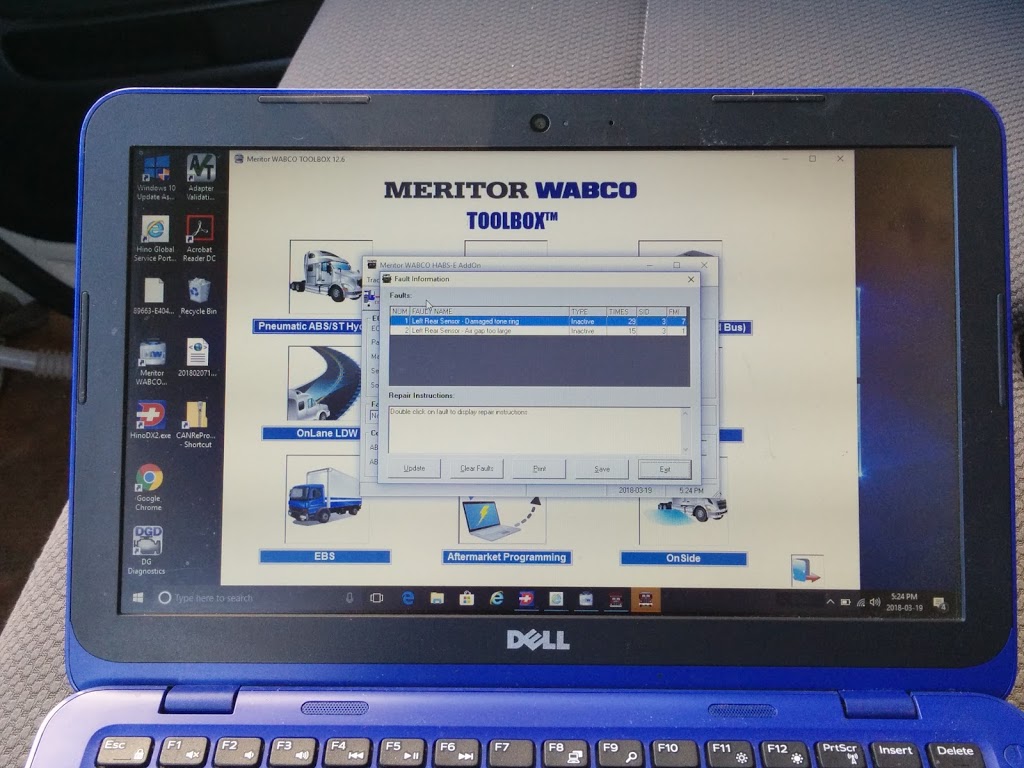The image size is (1024, 768).
Task: Open Acrobat Reader DC desktop icon
Action: pos(199,238)
